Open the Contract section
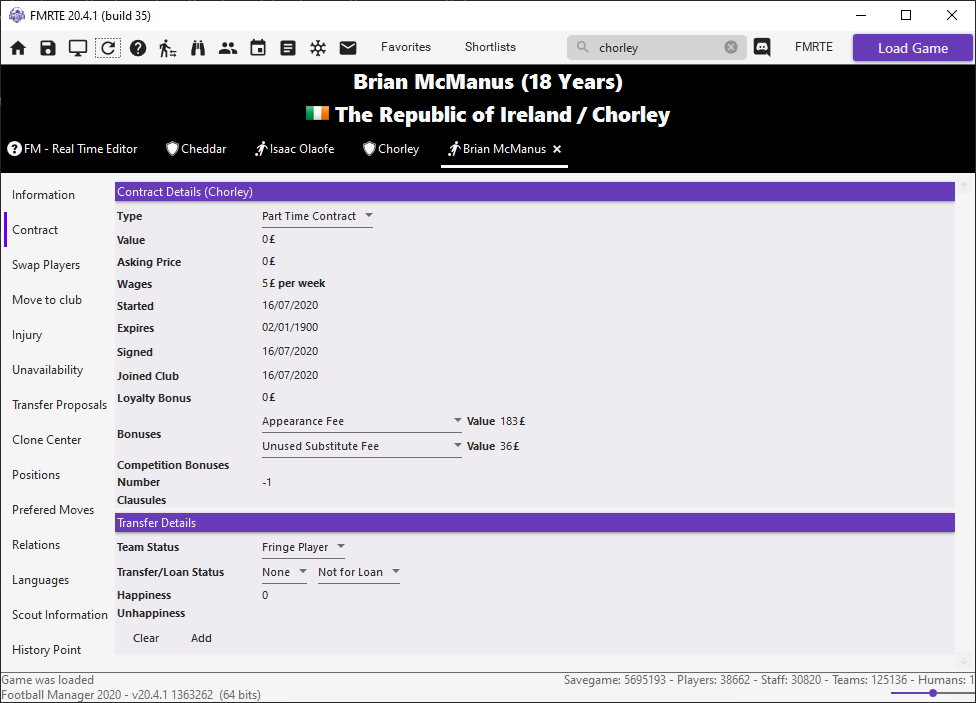Image resolution: width=976 pixels, height=703 pixels. [35, 230]
